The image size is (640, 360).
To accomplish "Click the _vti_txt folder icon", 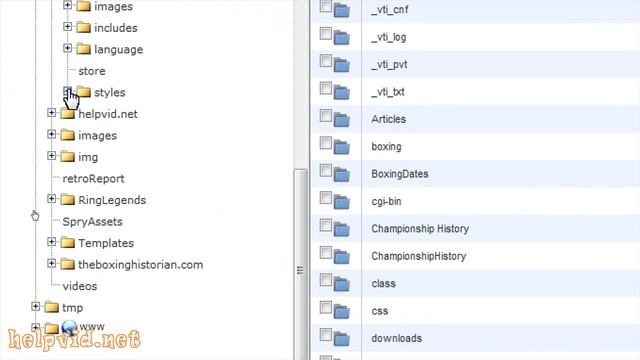I will (x=342, y=92).
